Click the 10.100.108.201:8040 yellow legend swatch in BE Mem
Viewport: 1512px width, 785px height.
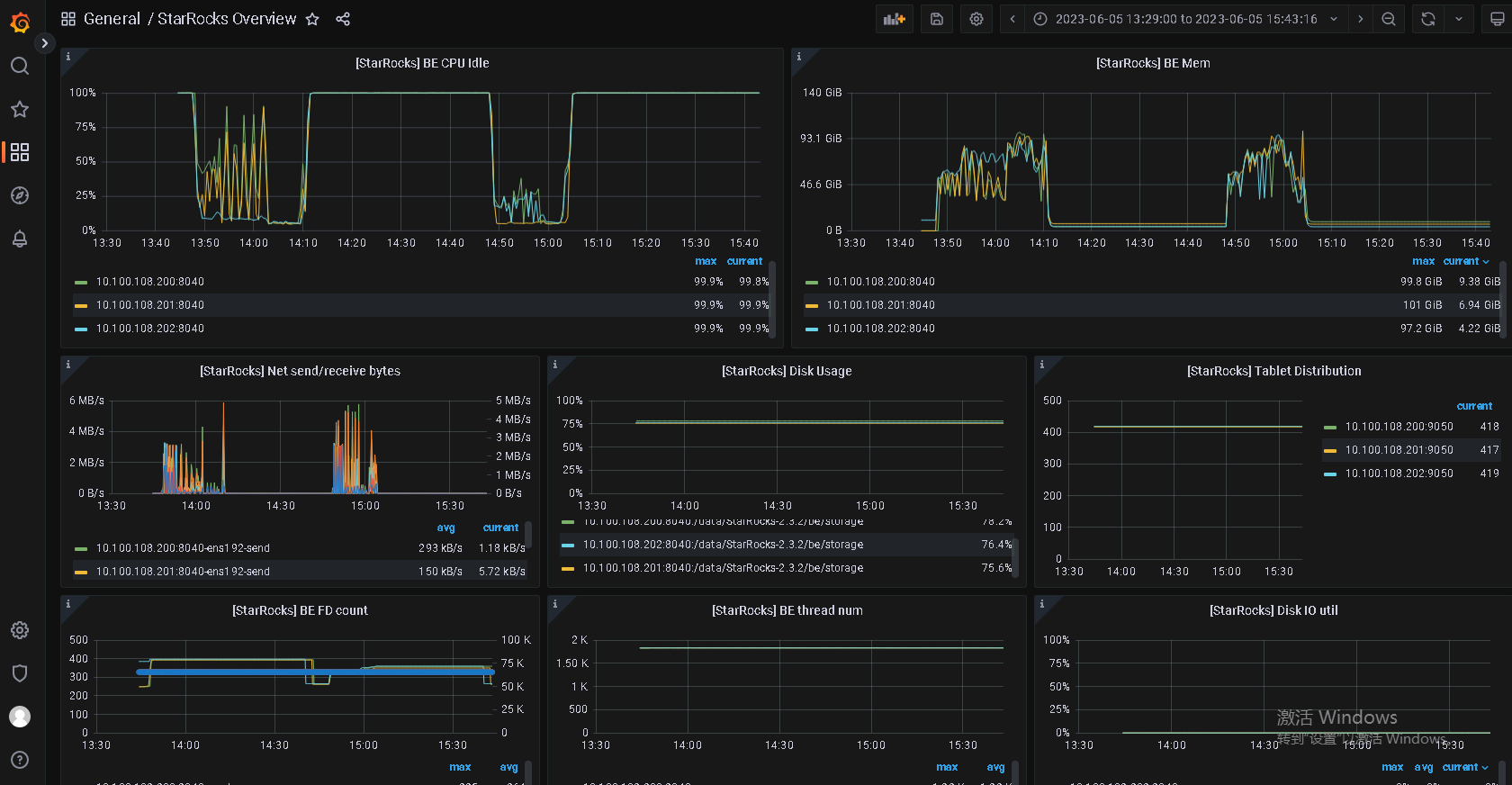[x=812, y=306]
